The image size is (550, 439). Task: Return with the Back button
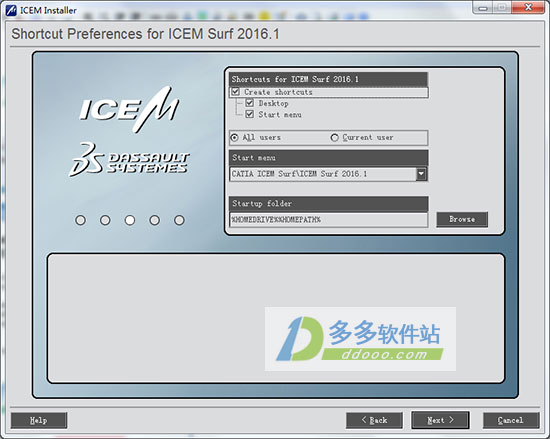374,420
